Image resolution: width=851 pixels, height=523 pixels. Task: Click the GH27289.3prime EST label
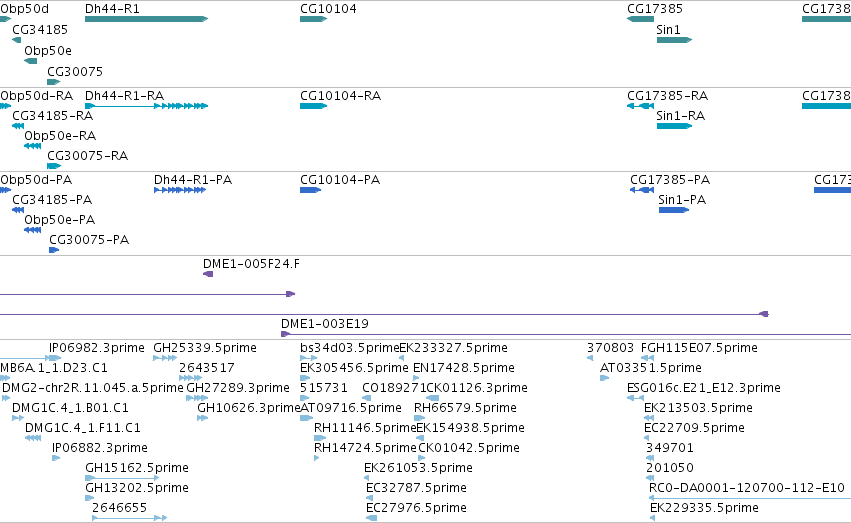tap(238, 388)
